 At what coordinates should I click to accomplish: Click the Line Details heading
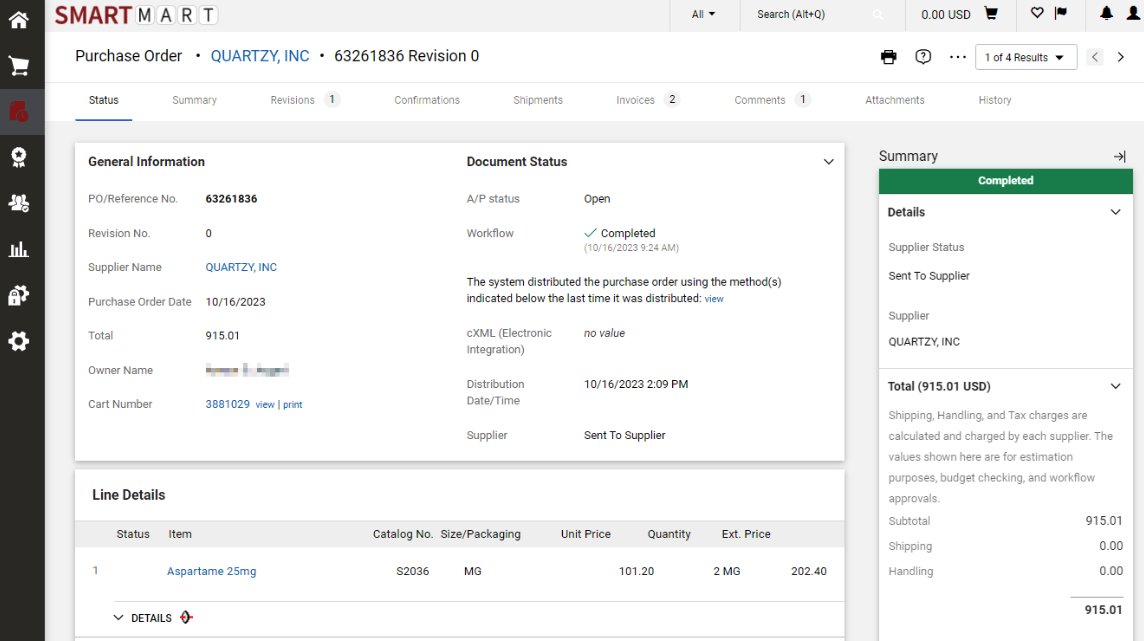[128, 495]
